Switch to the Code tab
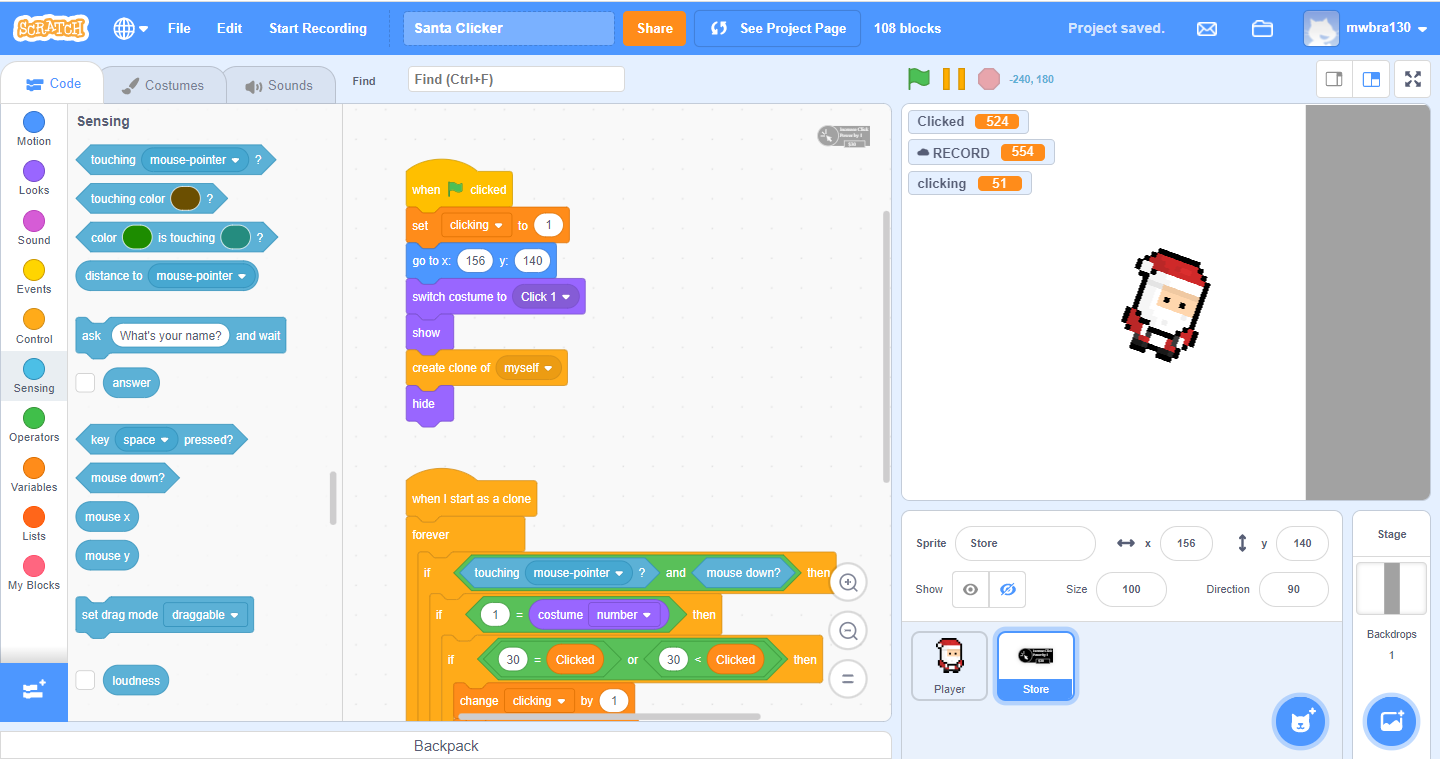The image size is (1440, 759). [54, 84]
